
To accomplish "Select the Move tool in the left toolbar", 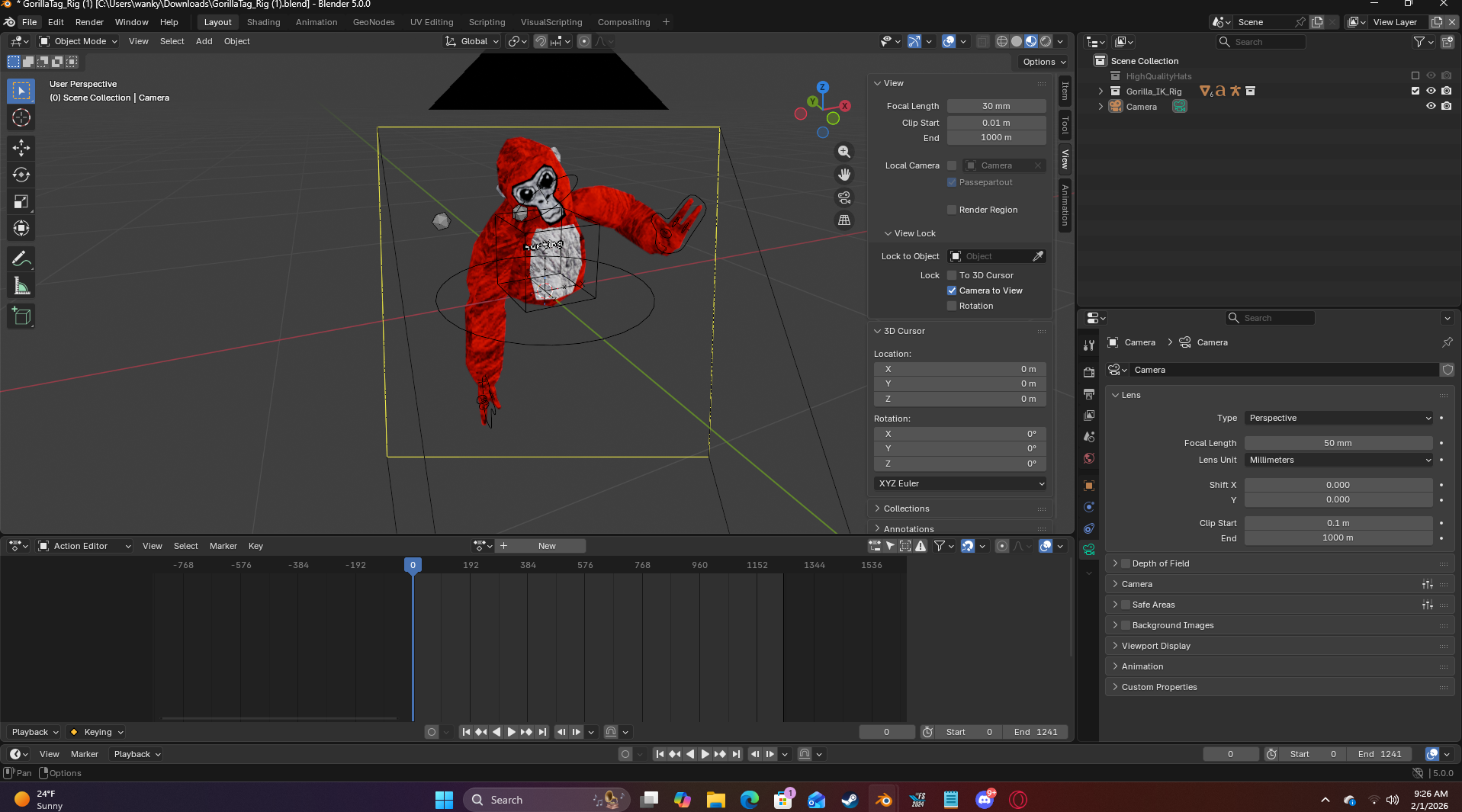I will point(21,147).
